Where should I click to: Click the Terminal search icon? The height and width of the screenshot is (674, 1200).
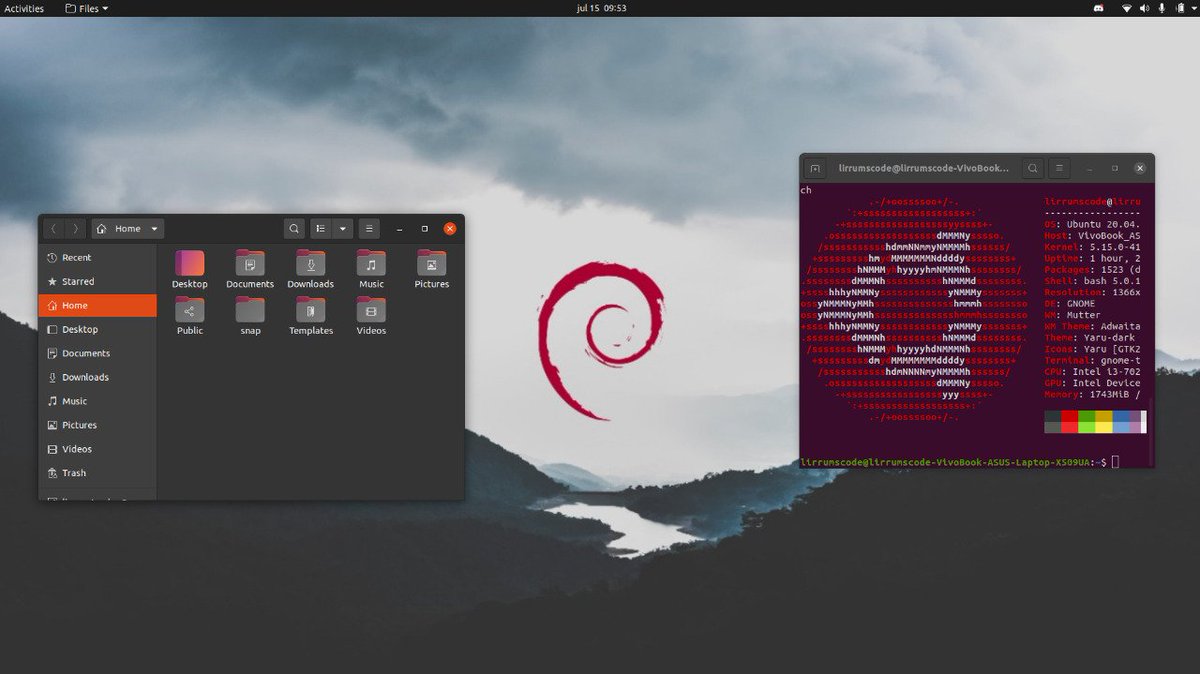[1034, 168]
